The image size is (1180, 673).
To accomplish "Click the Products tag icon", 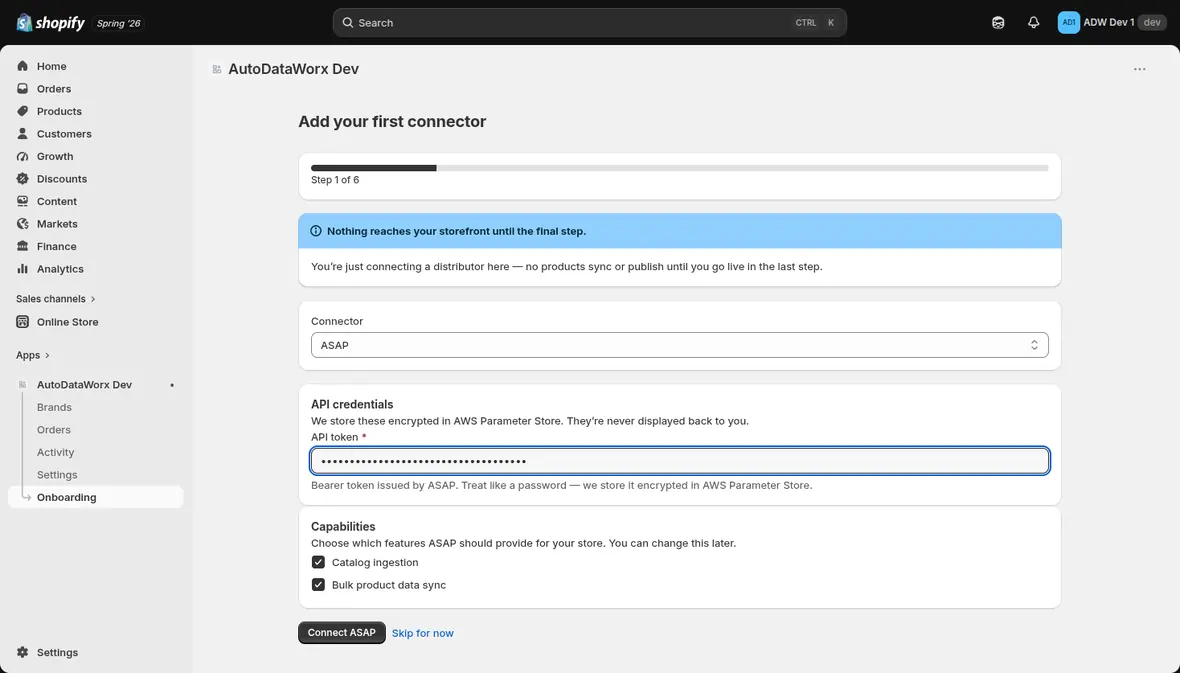I will coord(23,111).
